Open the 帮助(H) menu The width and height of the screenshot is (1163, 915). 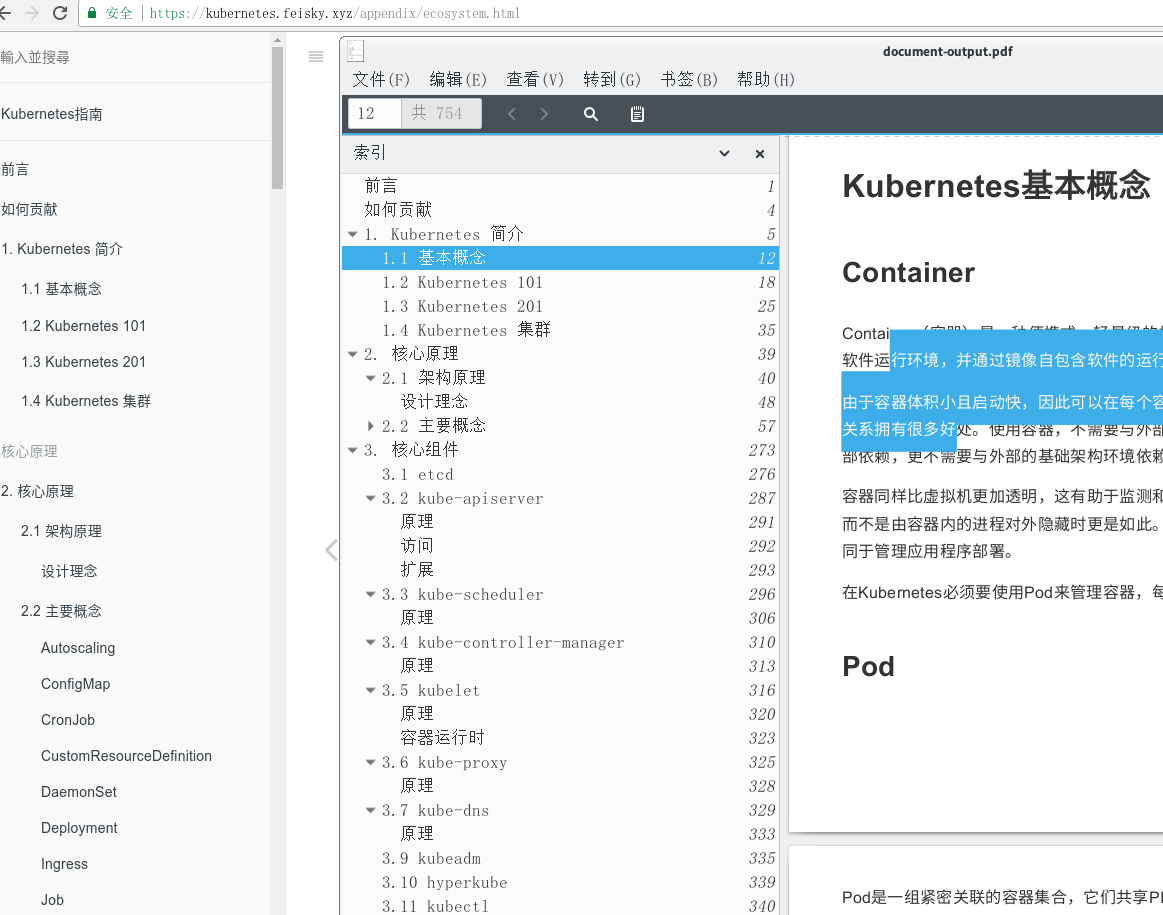(x=765, y=79)
